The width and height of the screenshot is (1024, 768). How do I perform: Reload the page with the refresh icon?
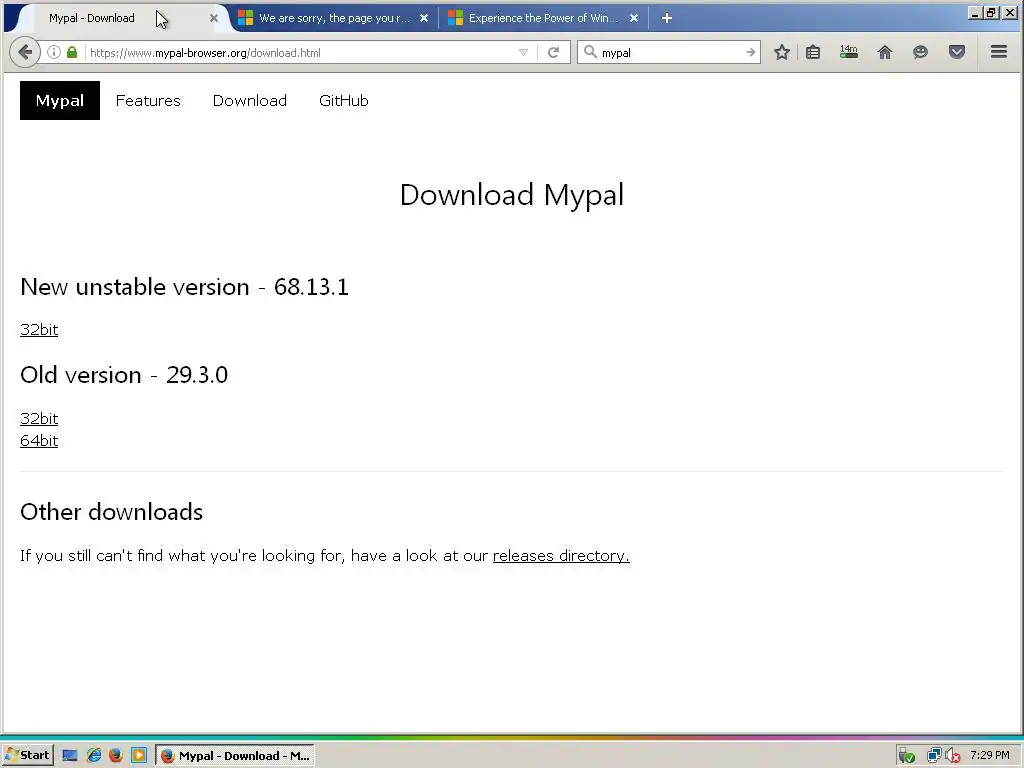pos(553,52)
